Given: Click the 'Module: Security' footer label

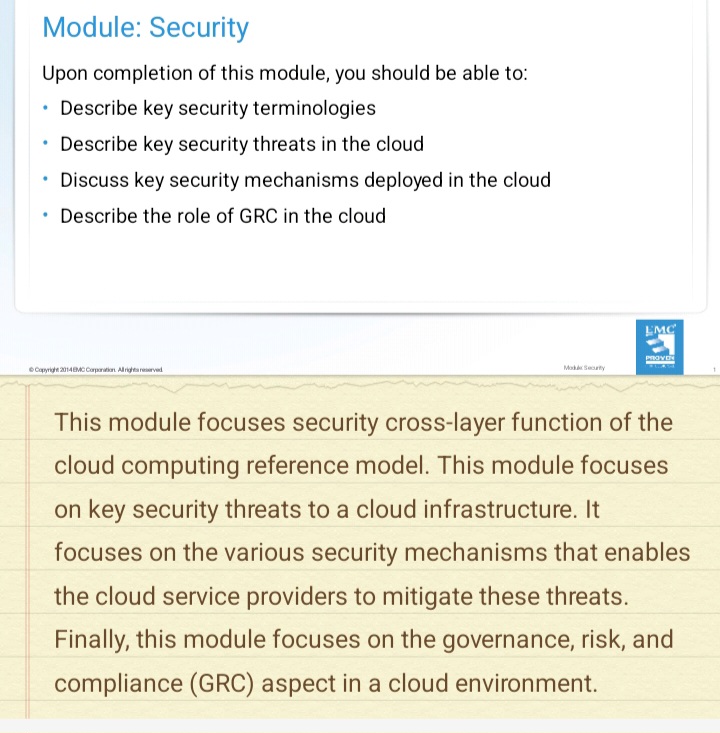Looking at the screenshot, I should coord(584,368).
